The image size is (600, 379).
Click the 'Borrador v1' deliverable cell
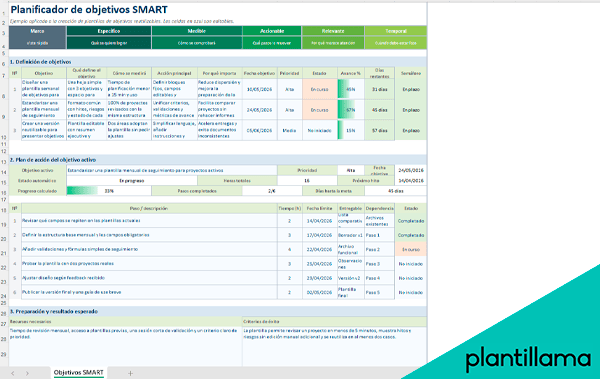(x=351, y=235)
